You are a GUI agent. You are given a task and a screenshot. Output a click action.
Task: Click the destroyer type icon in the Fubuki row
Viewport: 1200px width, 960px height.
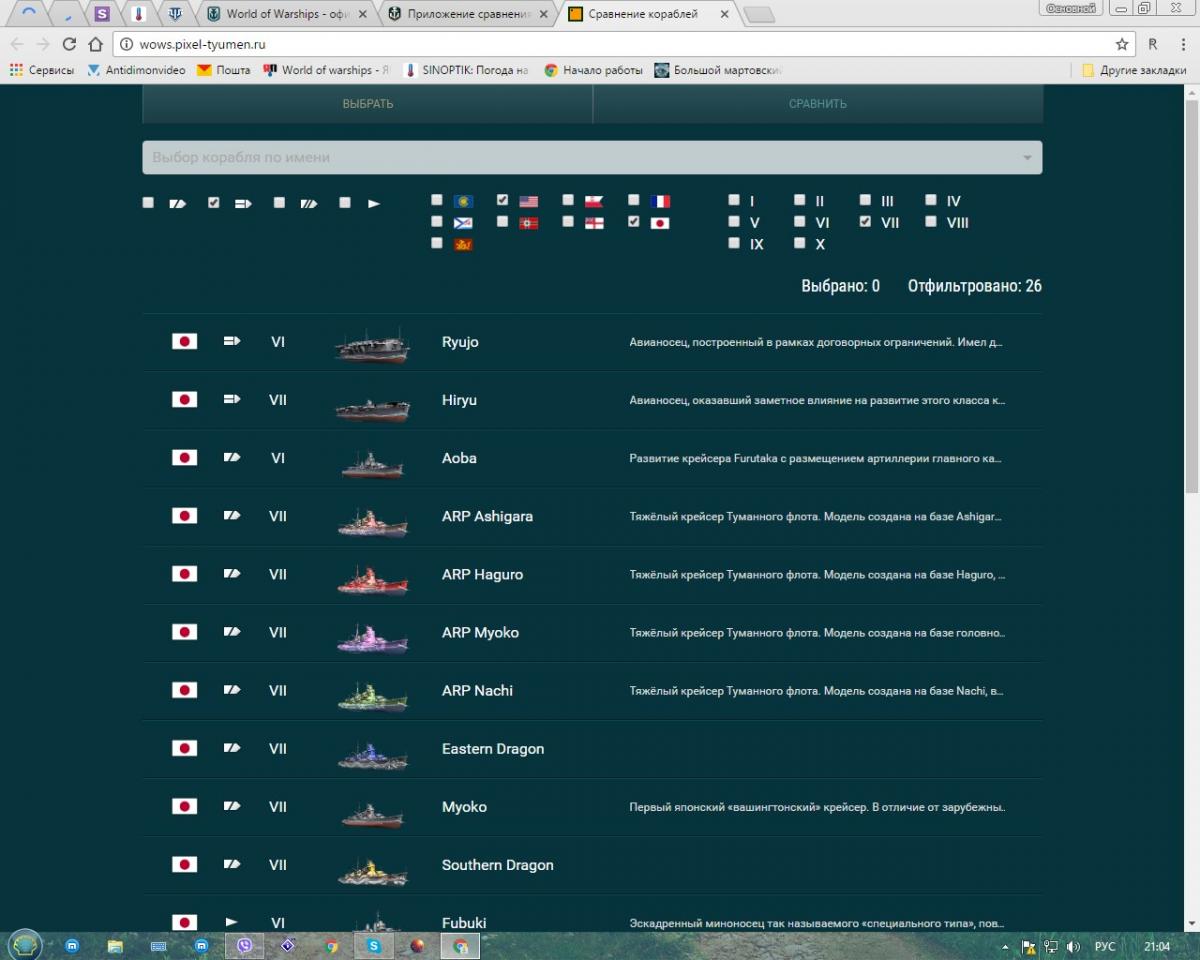point(231,922)
